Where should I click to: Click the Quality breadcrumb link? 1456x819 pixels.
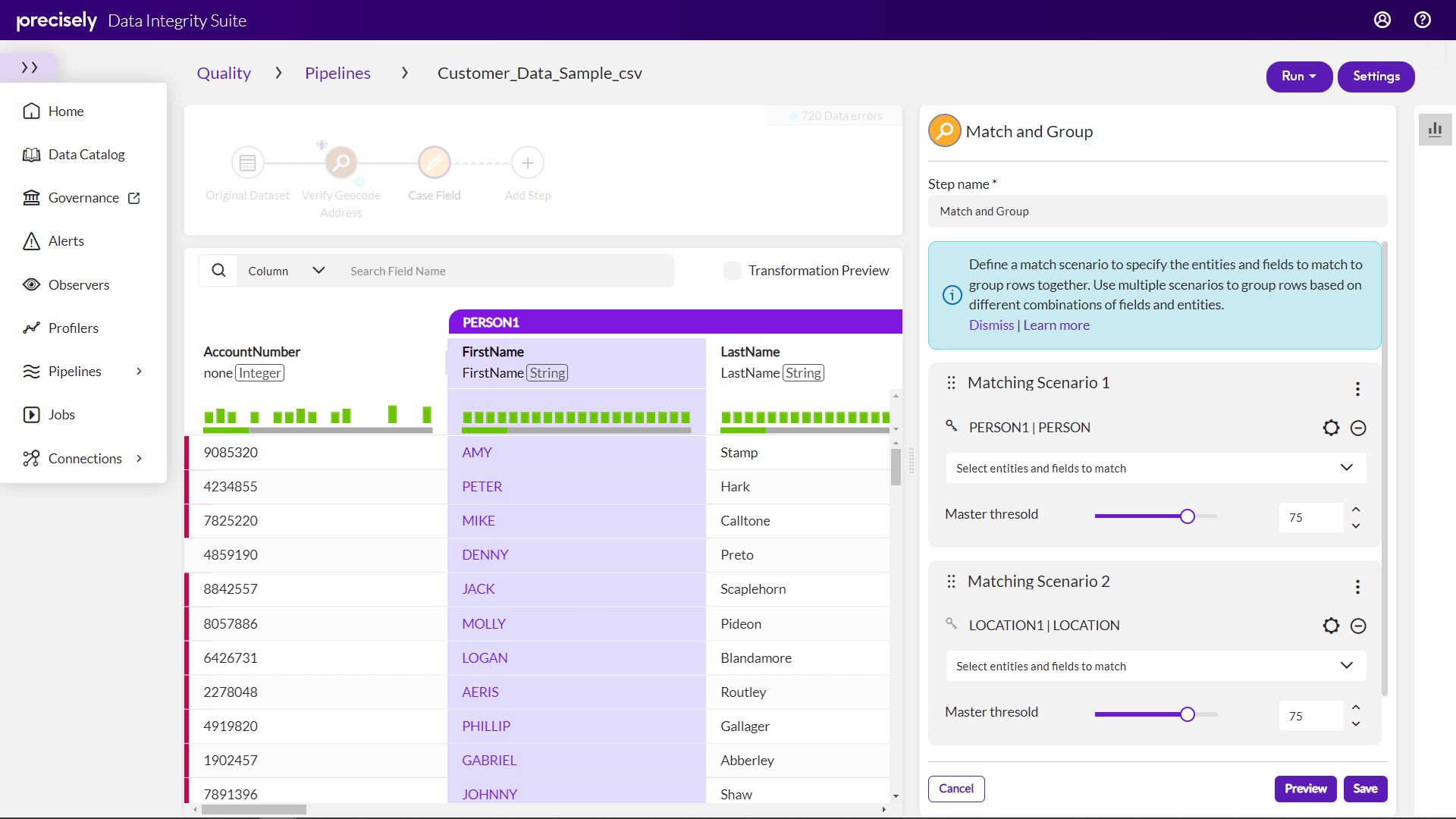(x=224, y=74)
